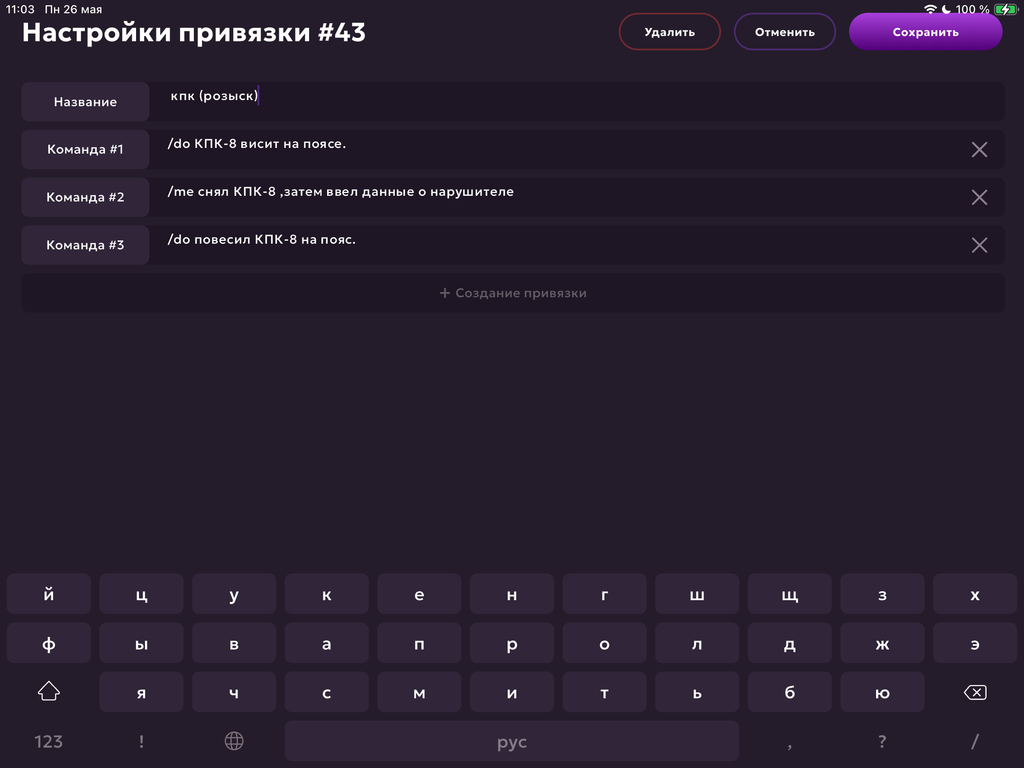1024x768 pixels.
Task: Tap the т key
Action: [605, 692]
